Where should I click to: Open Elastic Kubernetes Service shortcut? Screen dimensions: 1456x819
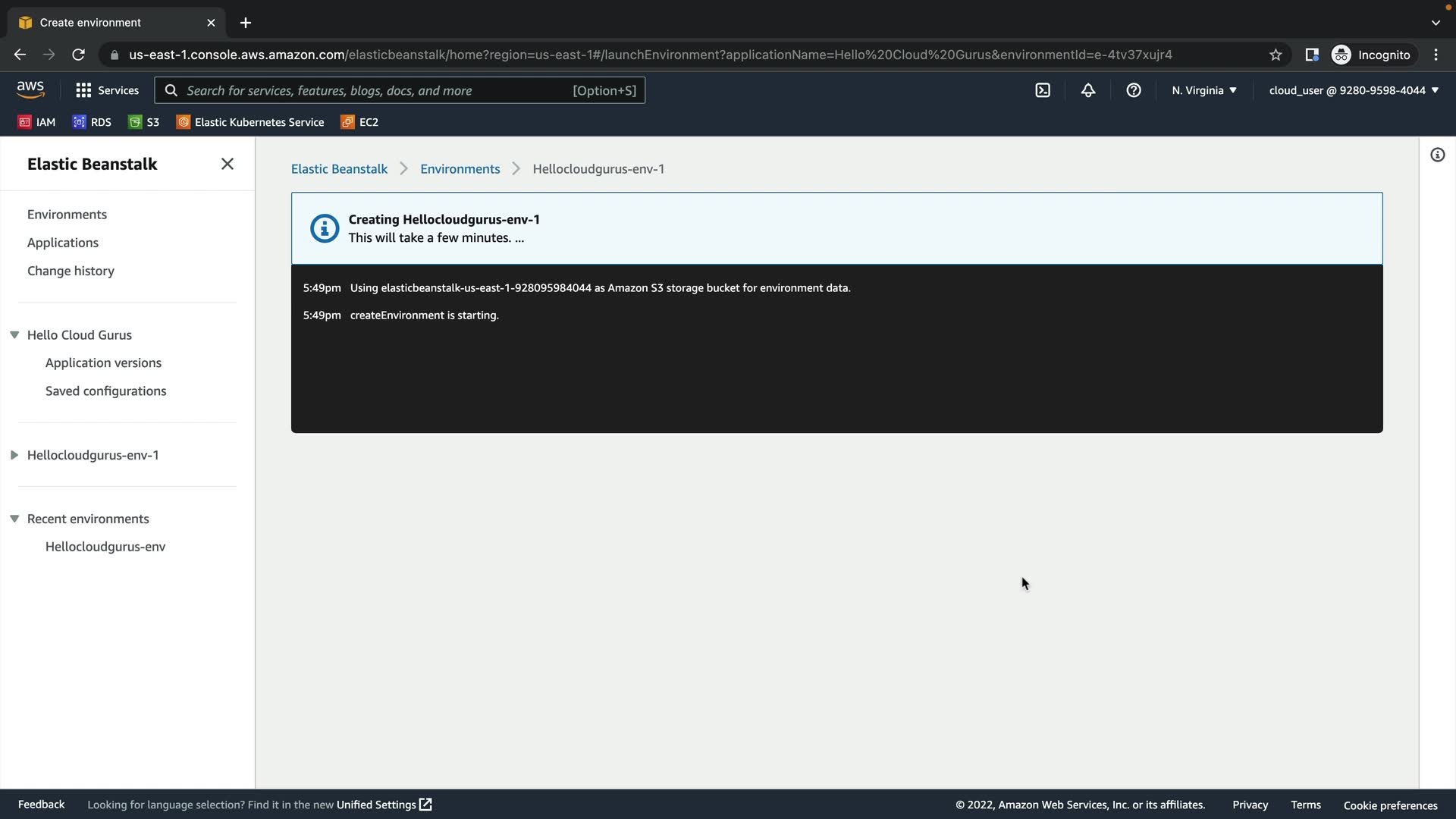pos(250,122)
